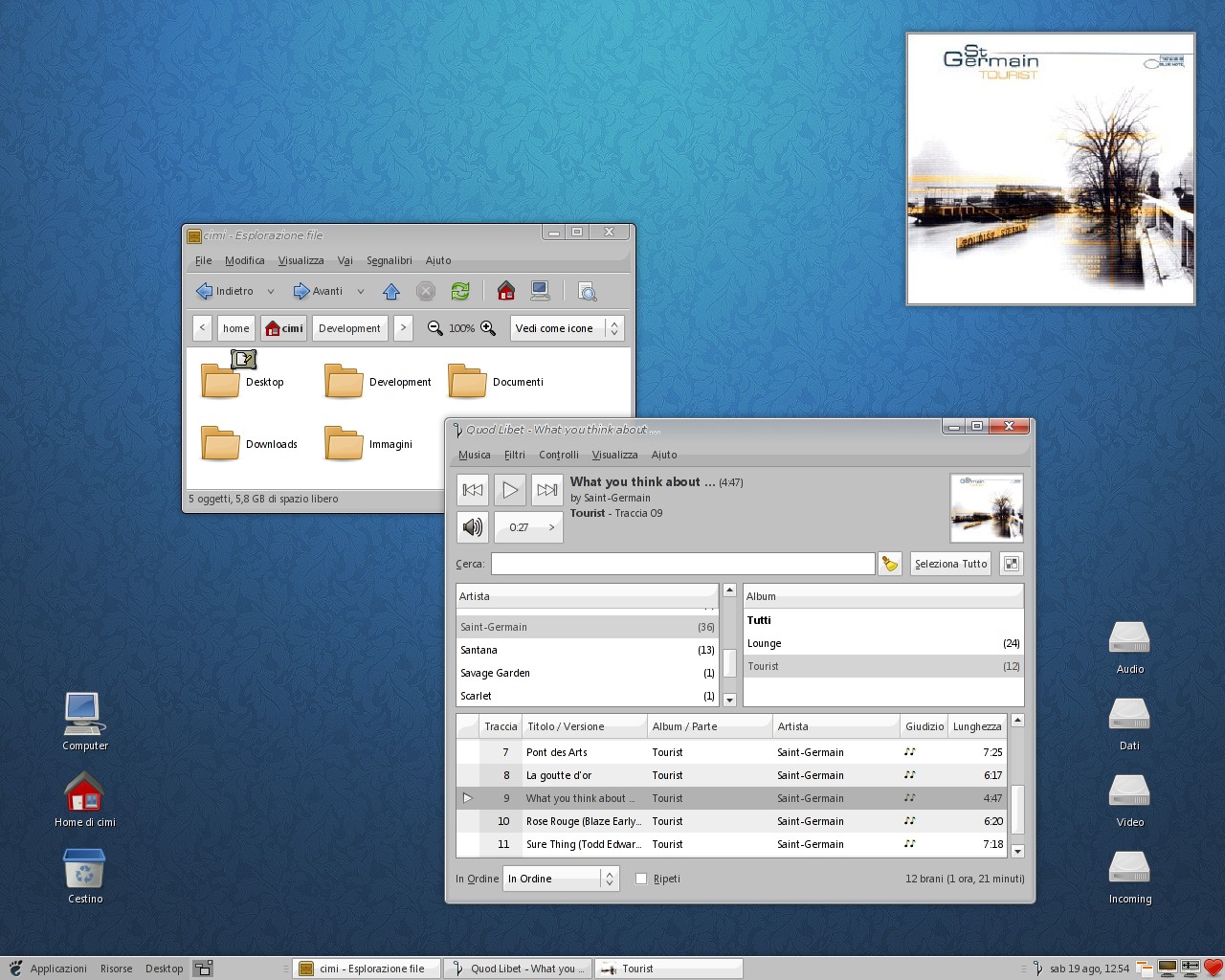Sort songs by Traccia column header
This screenshot has width=1225, height=980.
point(501,726)
